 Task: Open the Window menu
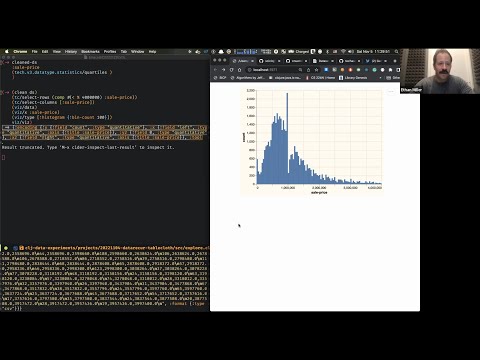click(x=137, y=51)
